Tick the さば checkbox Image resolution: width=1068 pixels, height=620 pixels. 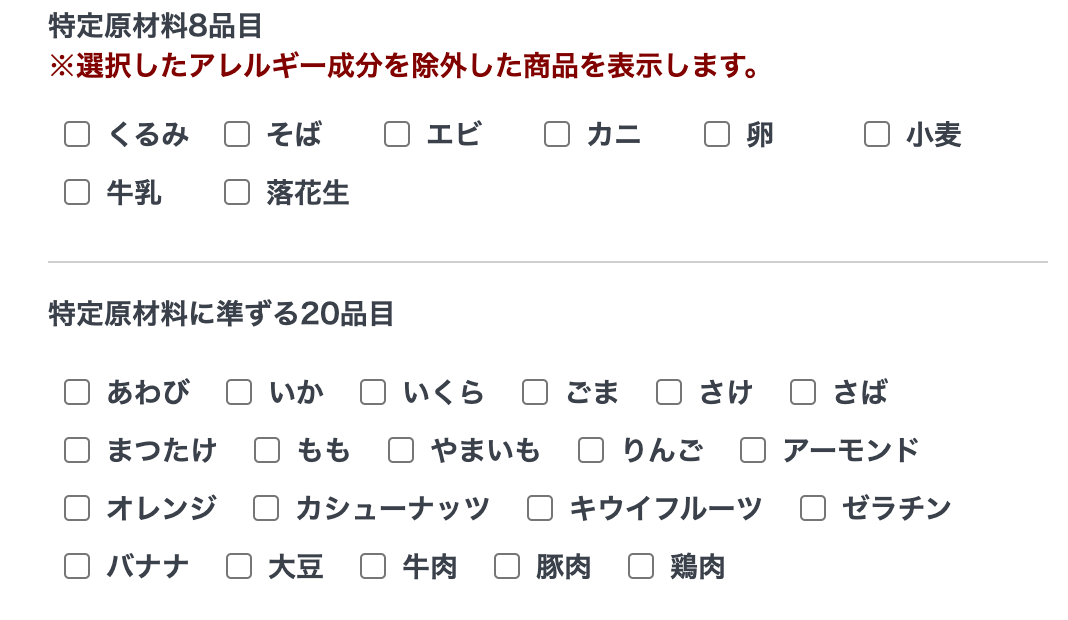803,392
